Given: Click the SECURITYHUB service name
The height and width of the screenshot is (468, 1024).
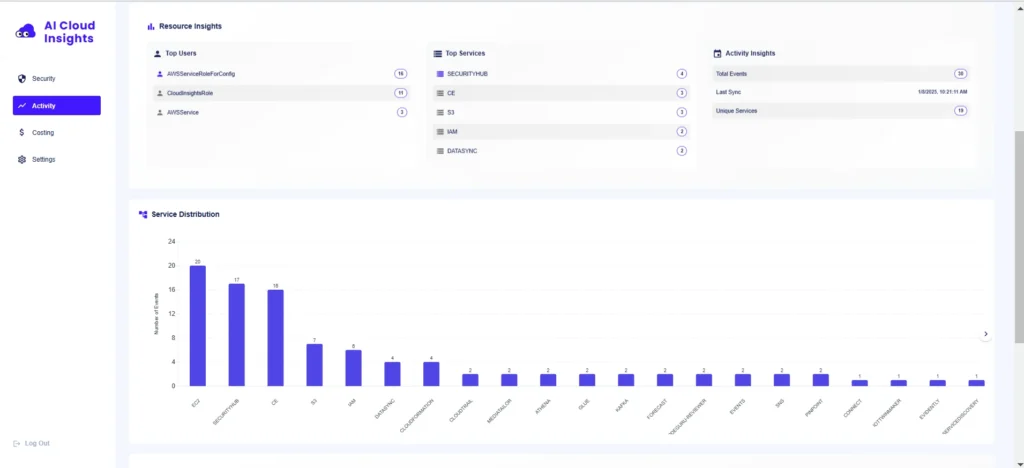Looking at the screenshot, I should click(x=468, y=74).
